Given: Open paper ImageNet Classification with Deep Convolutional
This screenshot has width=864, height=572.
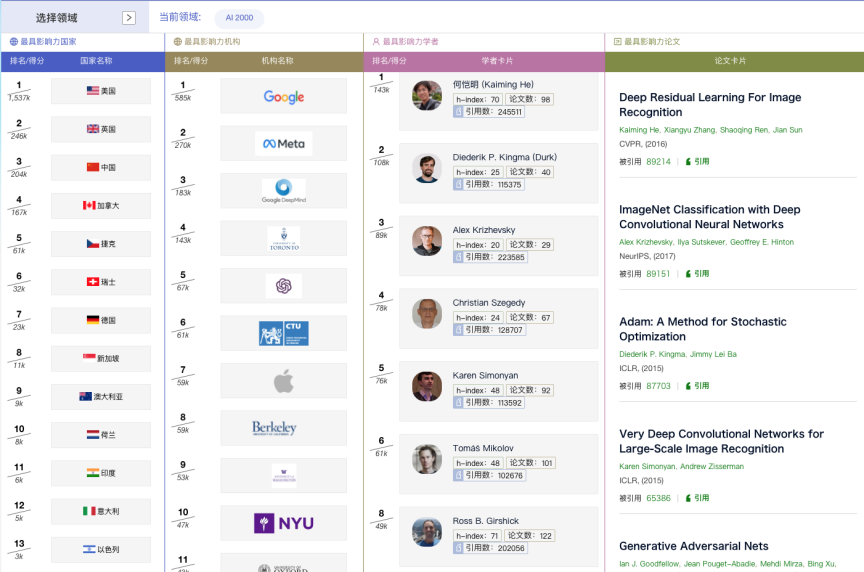Looking at the screenshot, I should tap(710, 217).
